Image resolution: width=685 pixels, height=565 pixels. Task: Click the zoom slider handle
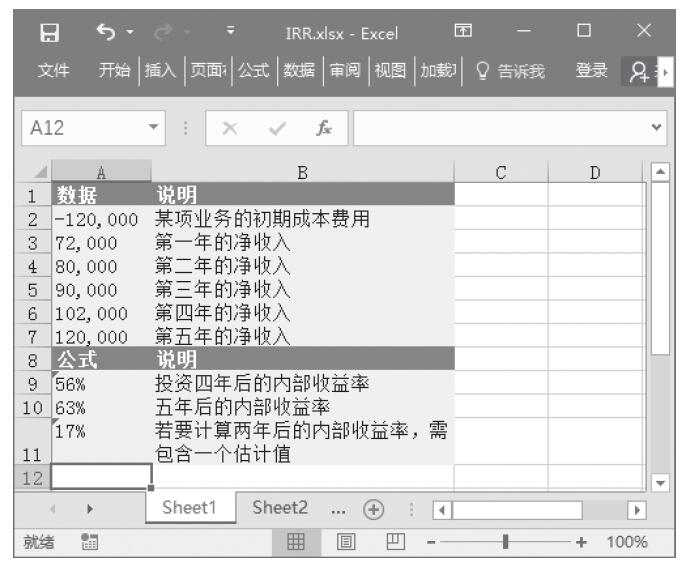(x=506, y=543)
